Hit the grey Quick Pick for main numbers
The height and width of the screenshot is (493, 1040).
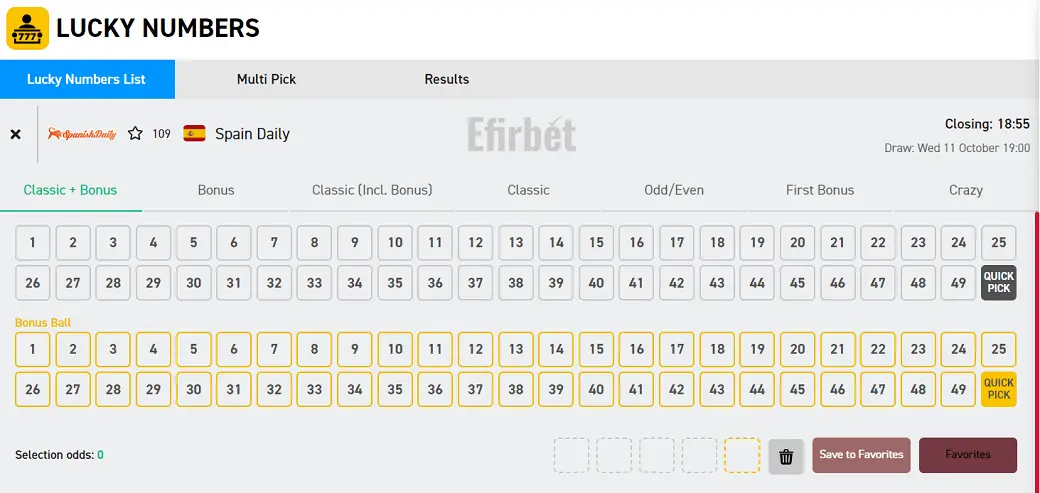(998, 283)
